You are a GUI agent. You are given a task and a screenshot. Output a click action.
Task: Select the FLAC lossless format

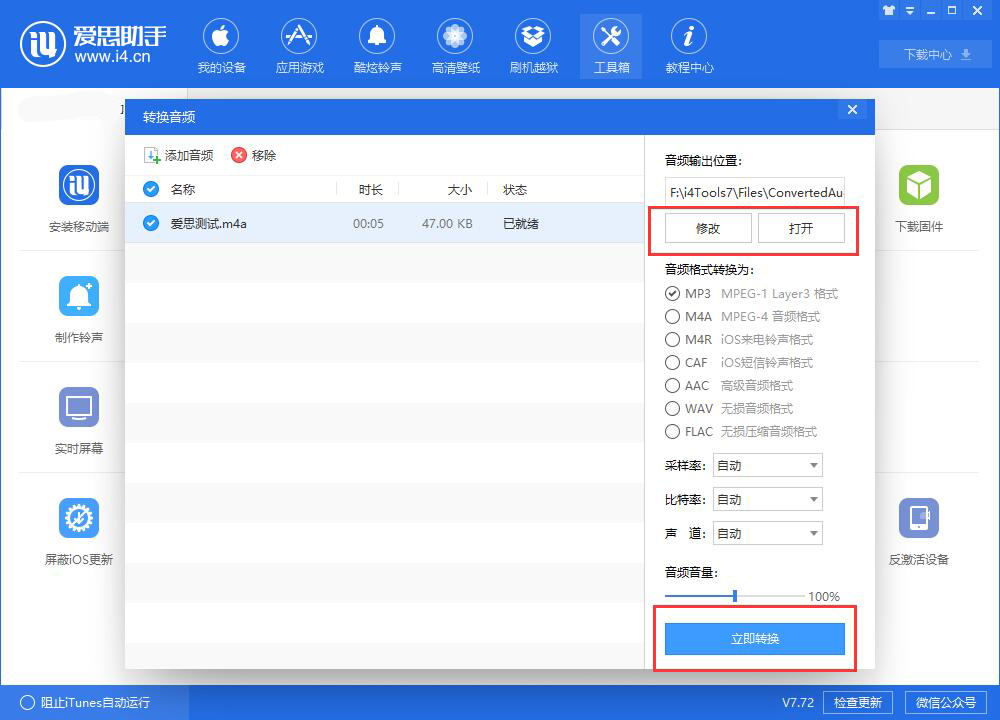672,432
